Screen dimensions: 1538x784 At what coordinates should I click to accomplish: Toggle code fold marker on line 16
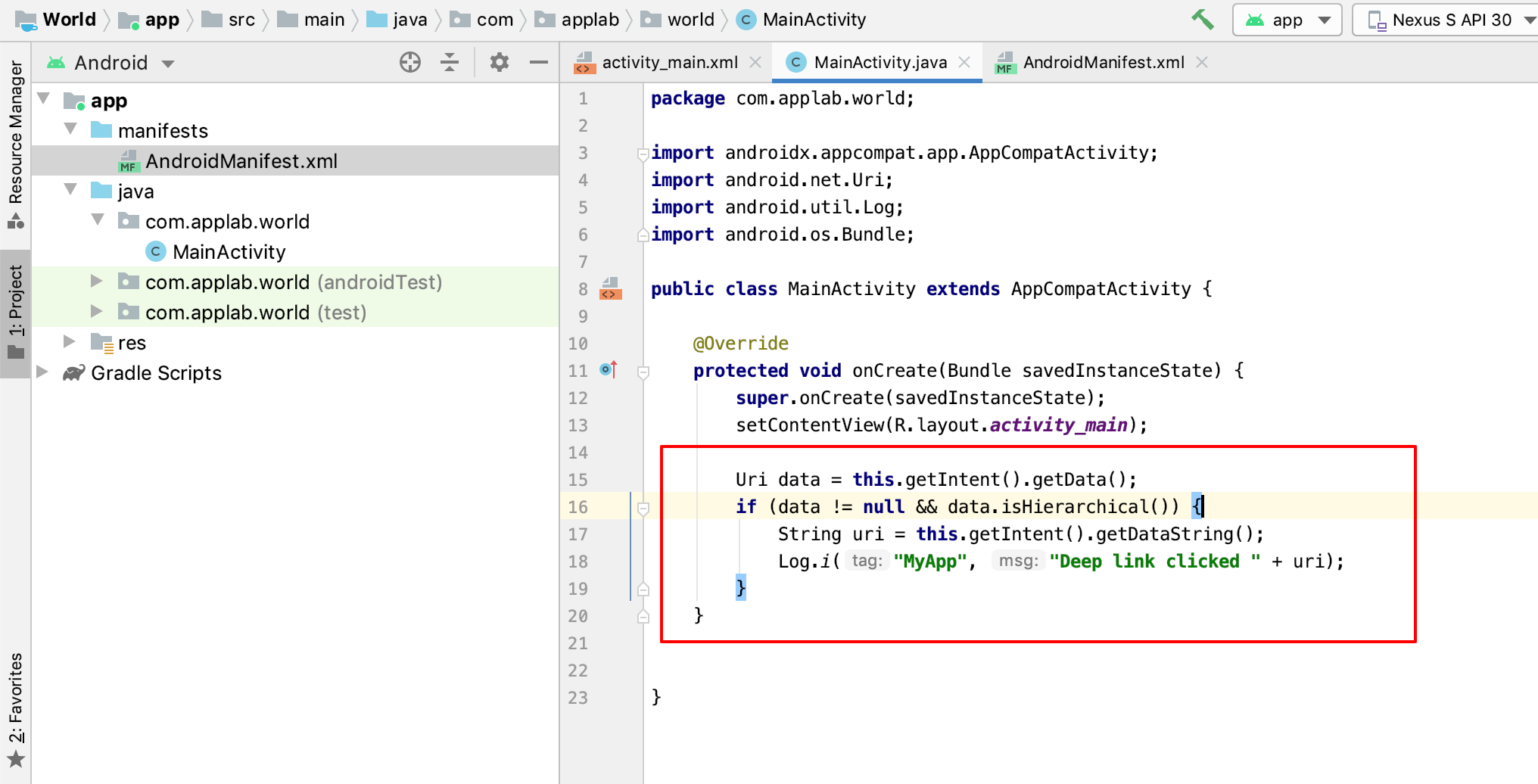[x=643, y=508]
